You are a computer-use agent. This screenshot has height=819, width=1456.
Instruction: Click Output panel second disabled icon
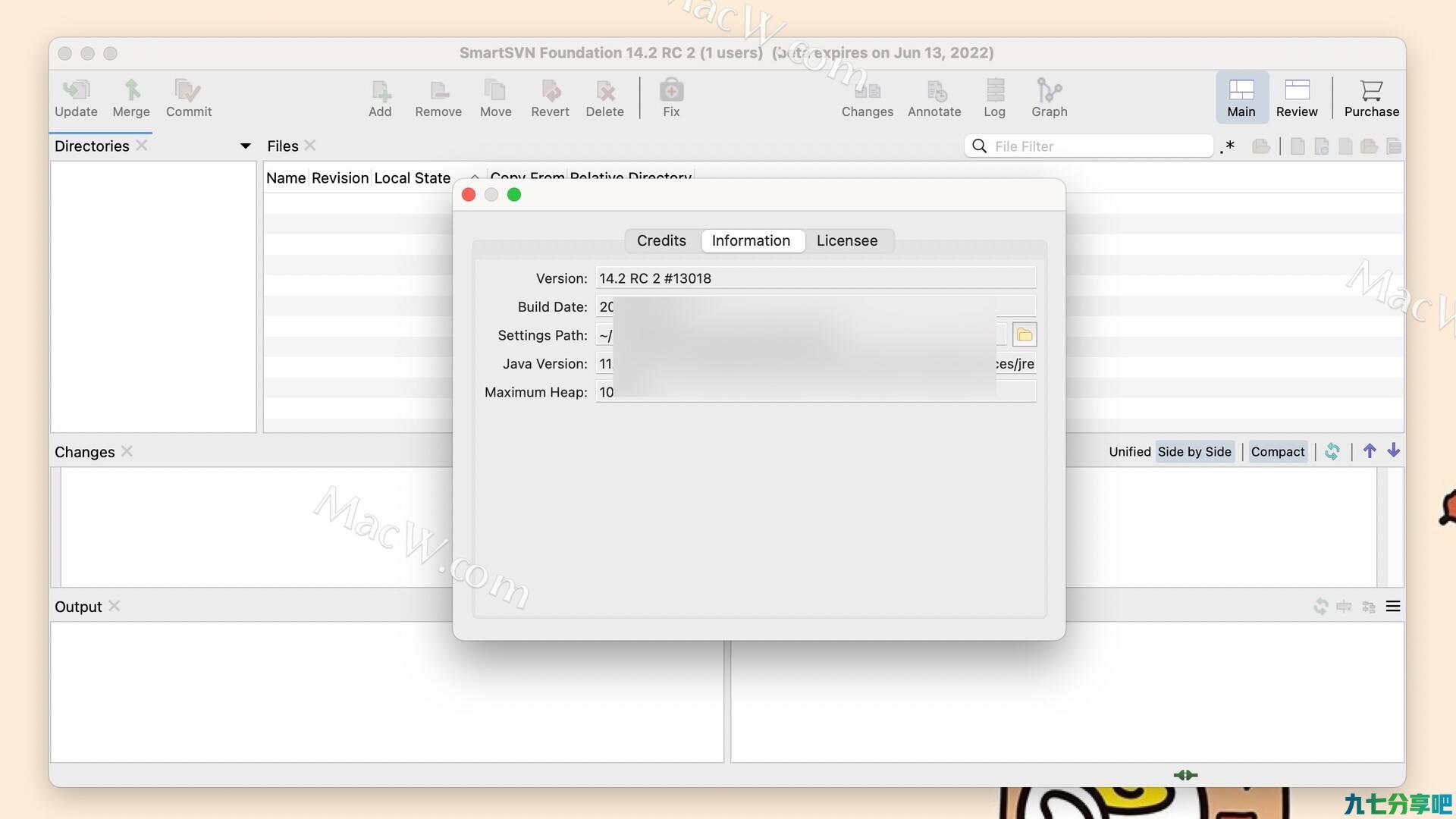(x=1344, y=606)
